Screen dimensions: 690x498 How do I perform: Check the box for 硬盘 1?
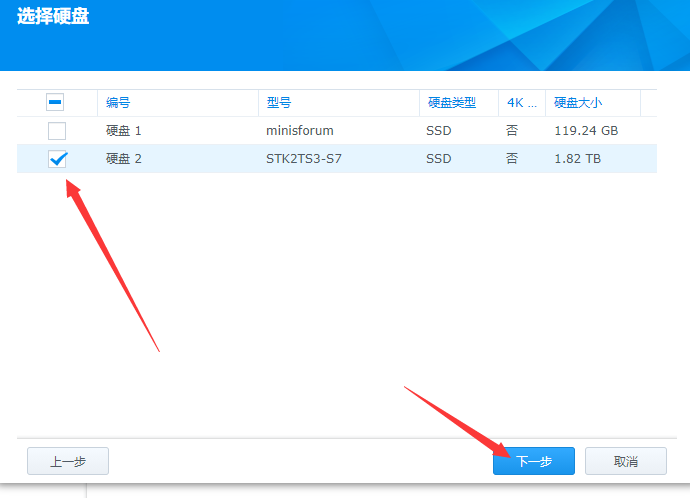coord(57,131)
